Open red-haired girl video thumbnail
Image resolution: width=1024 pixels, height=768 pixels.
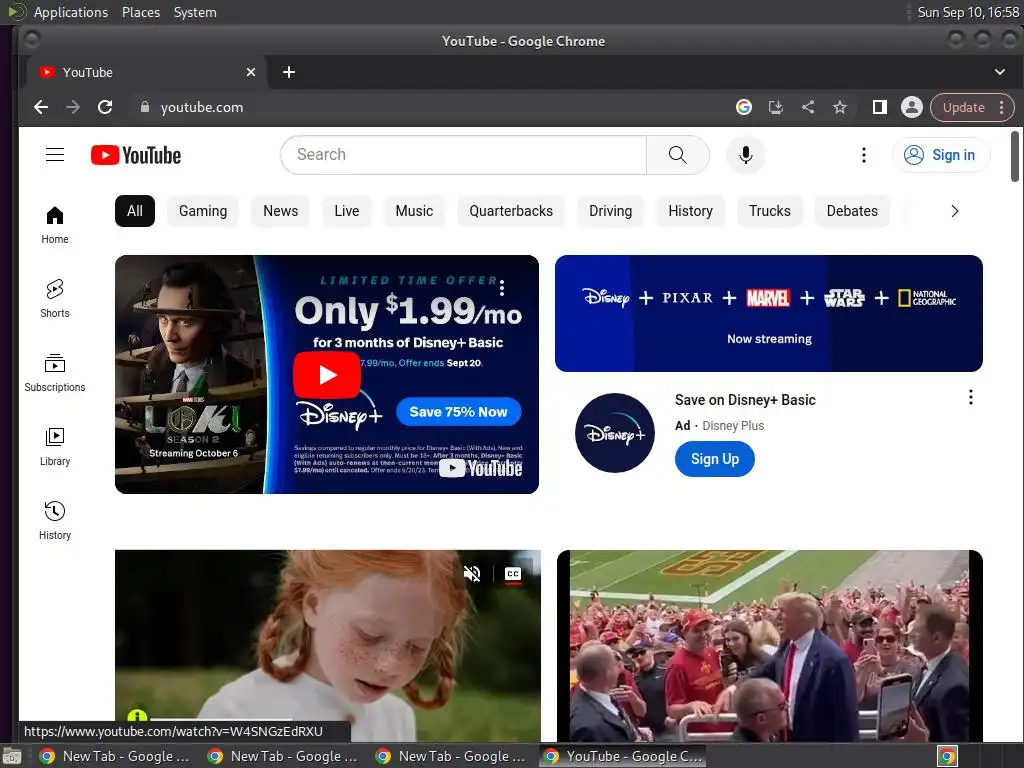coord(328,645)
